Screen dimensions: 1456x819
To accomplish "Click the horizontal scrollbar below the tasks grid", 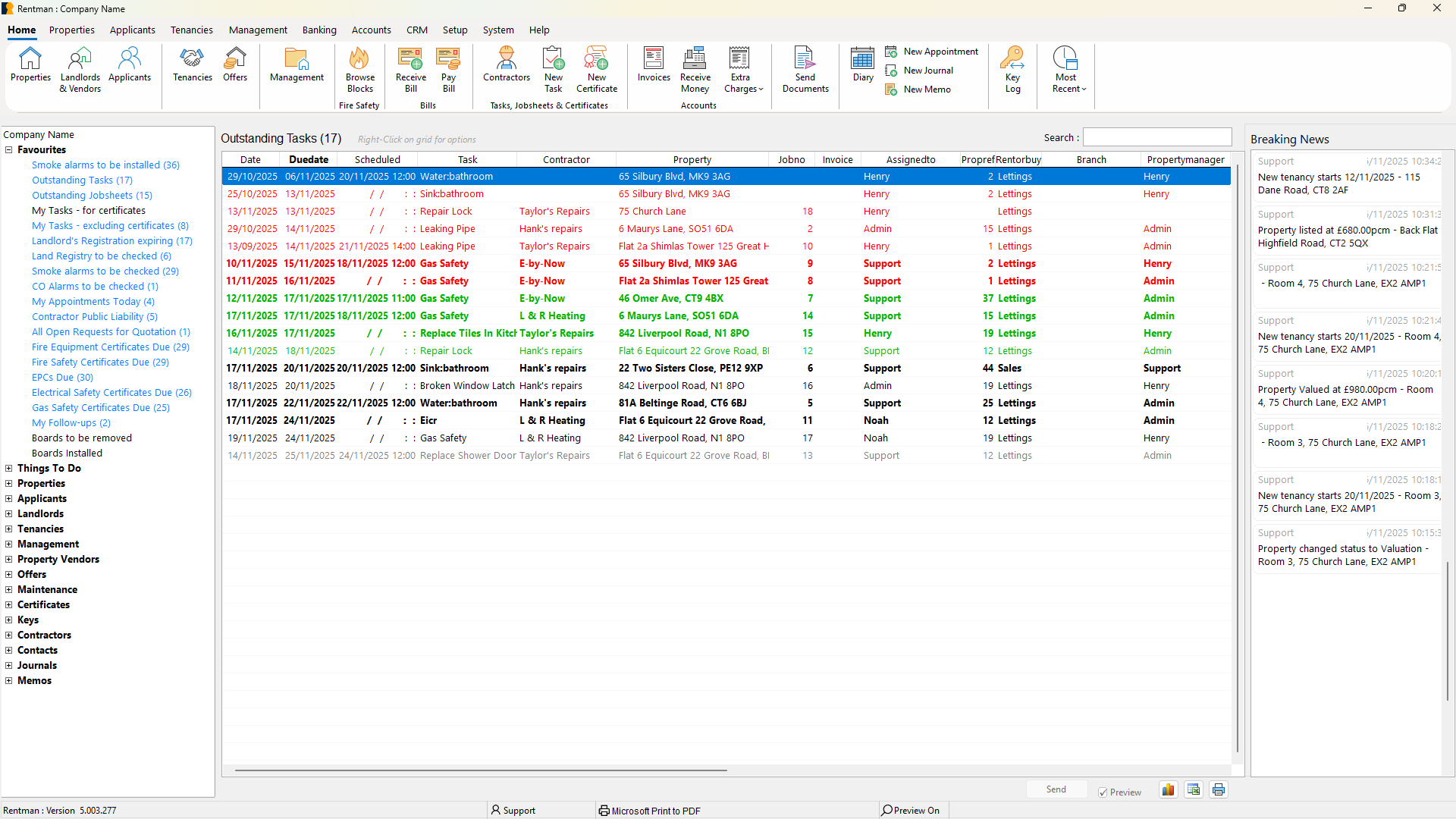I will pos(481,770).
